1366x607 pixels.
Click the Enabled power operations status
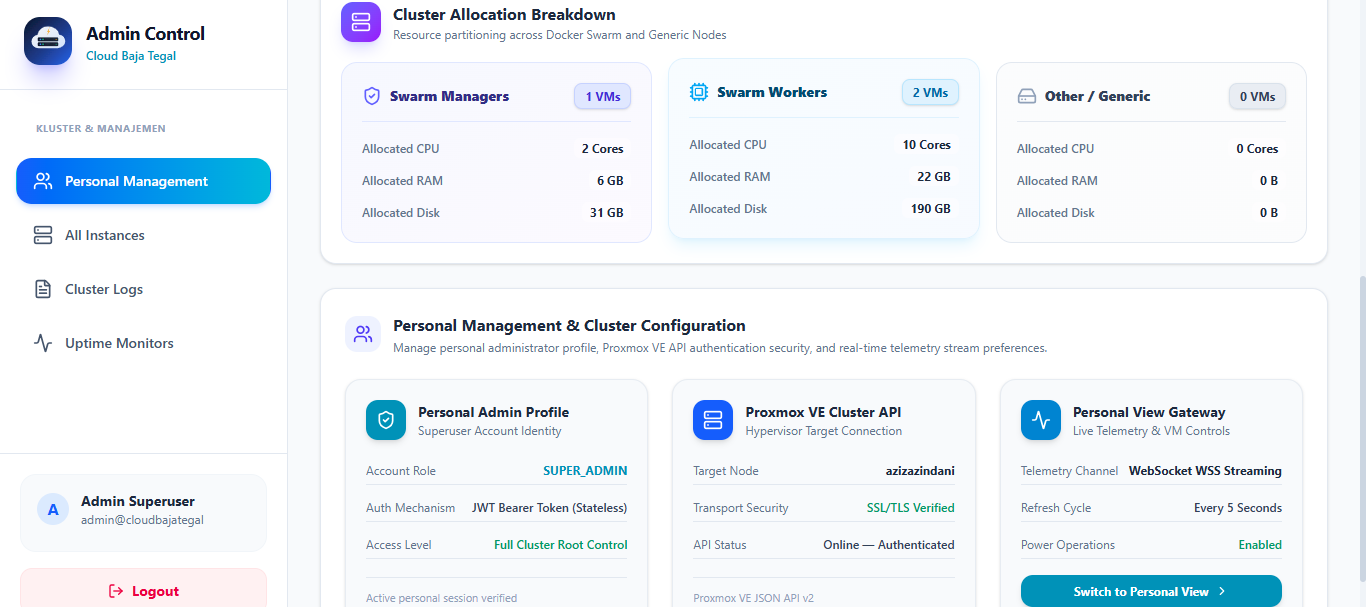point(1260,545)
